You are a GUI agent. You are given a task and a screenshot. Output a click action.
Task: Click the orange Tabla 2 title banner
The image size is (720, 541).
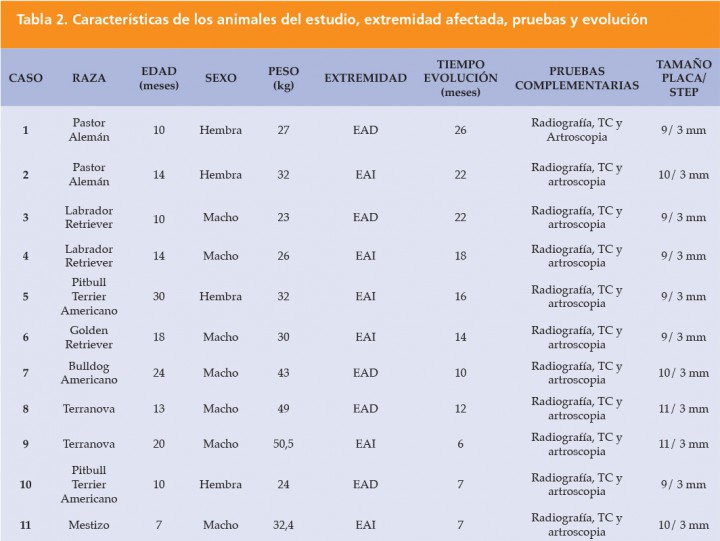(x=360, y=23)
